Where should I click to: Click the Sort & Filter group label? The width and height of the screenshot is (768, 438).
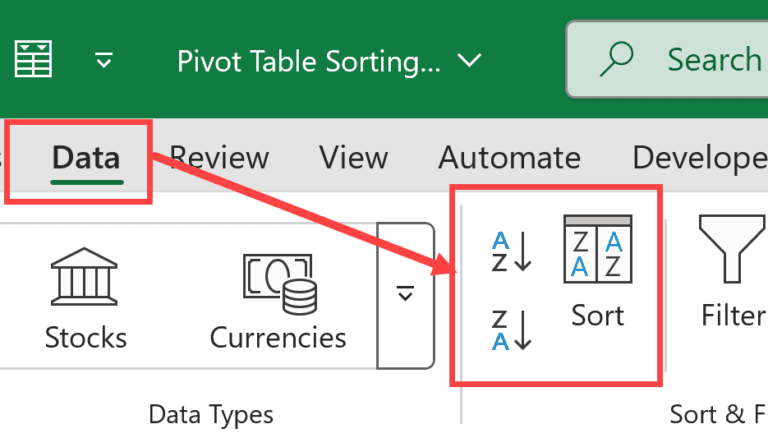click(x=718, y=414)
